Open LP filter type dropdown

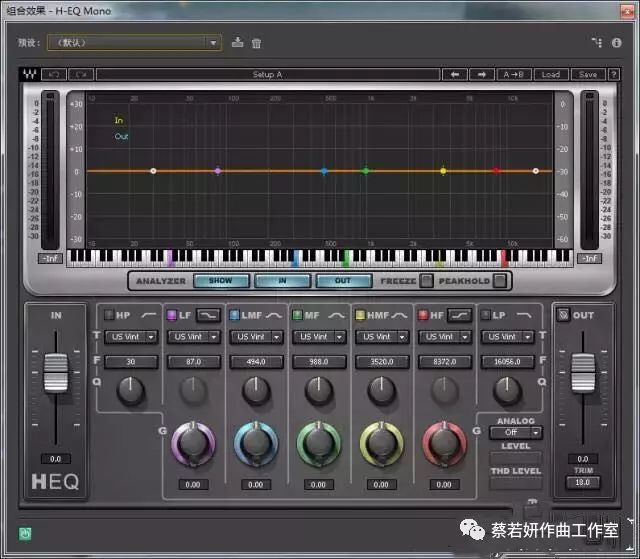tap(508, 337)
